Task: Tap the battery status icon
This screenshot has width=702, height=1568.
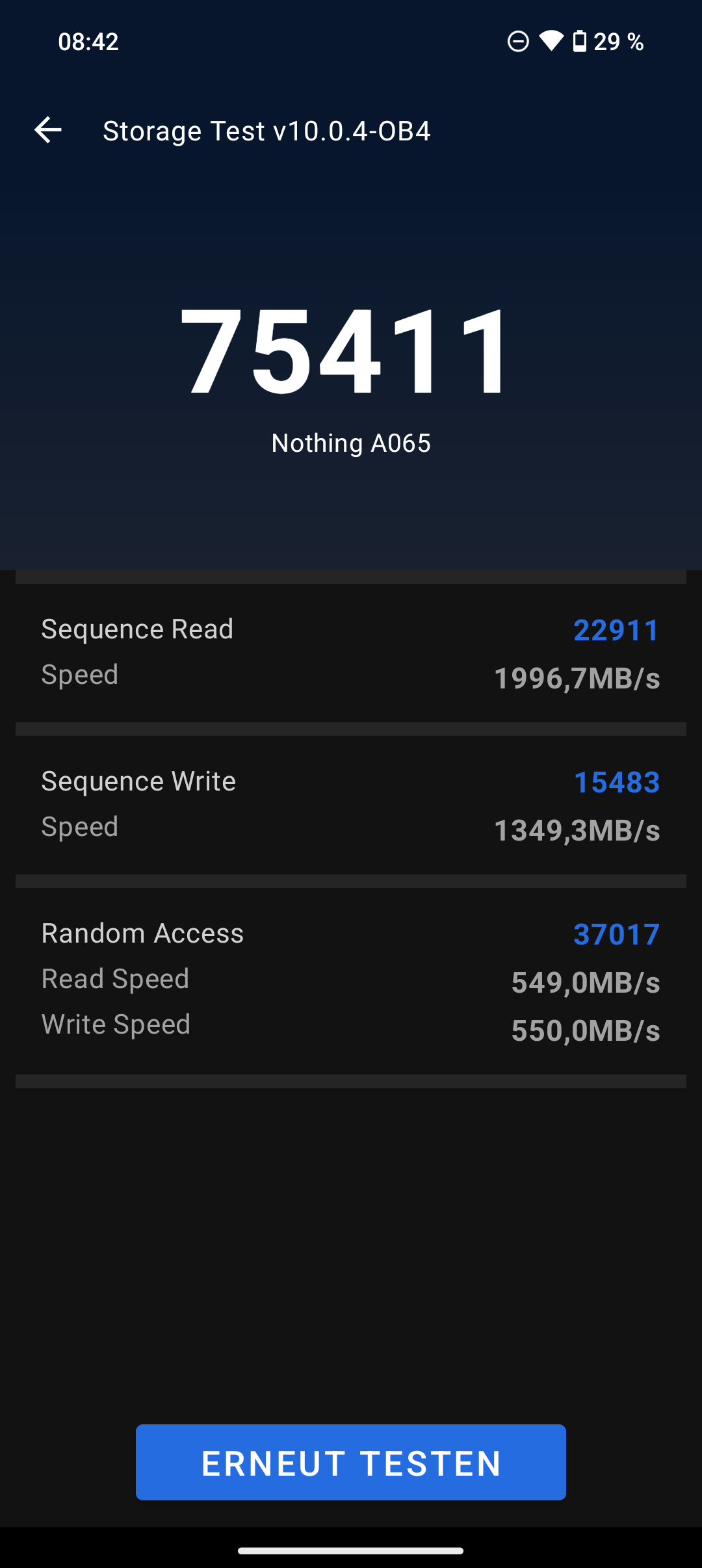Action: point(579,41)
